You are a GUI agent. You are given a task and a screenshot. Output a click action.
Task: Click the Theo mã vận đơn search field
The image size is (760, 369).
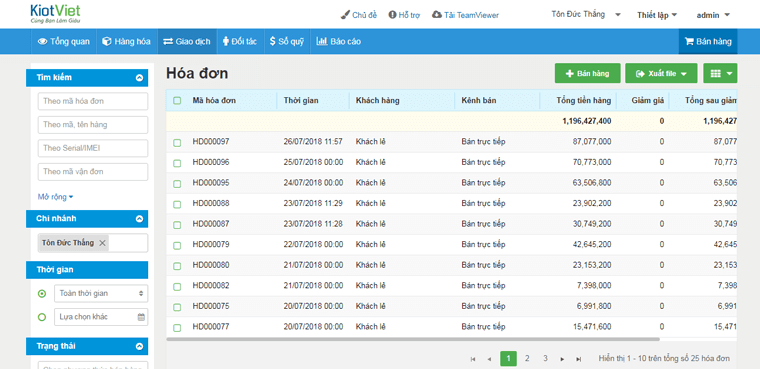pos(93,172)
